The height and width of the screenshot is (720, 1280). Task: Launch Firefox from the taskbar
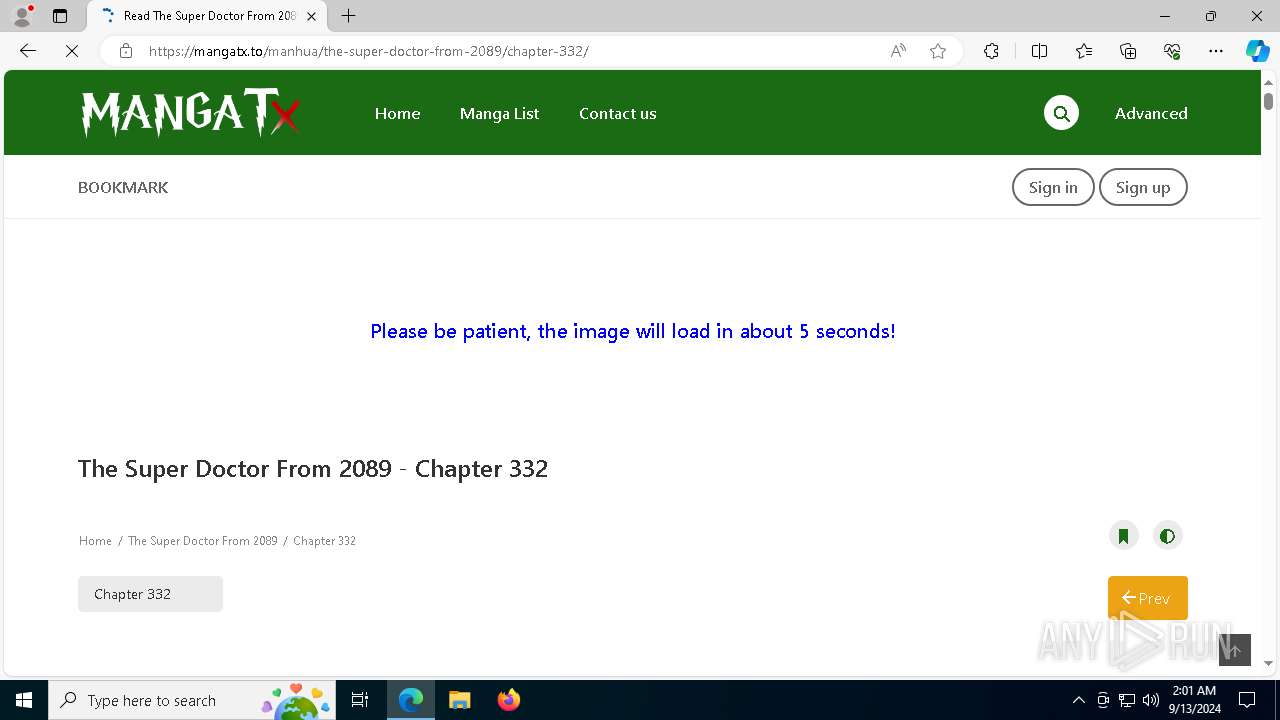pos(508,700)
